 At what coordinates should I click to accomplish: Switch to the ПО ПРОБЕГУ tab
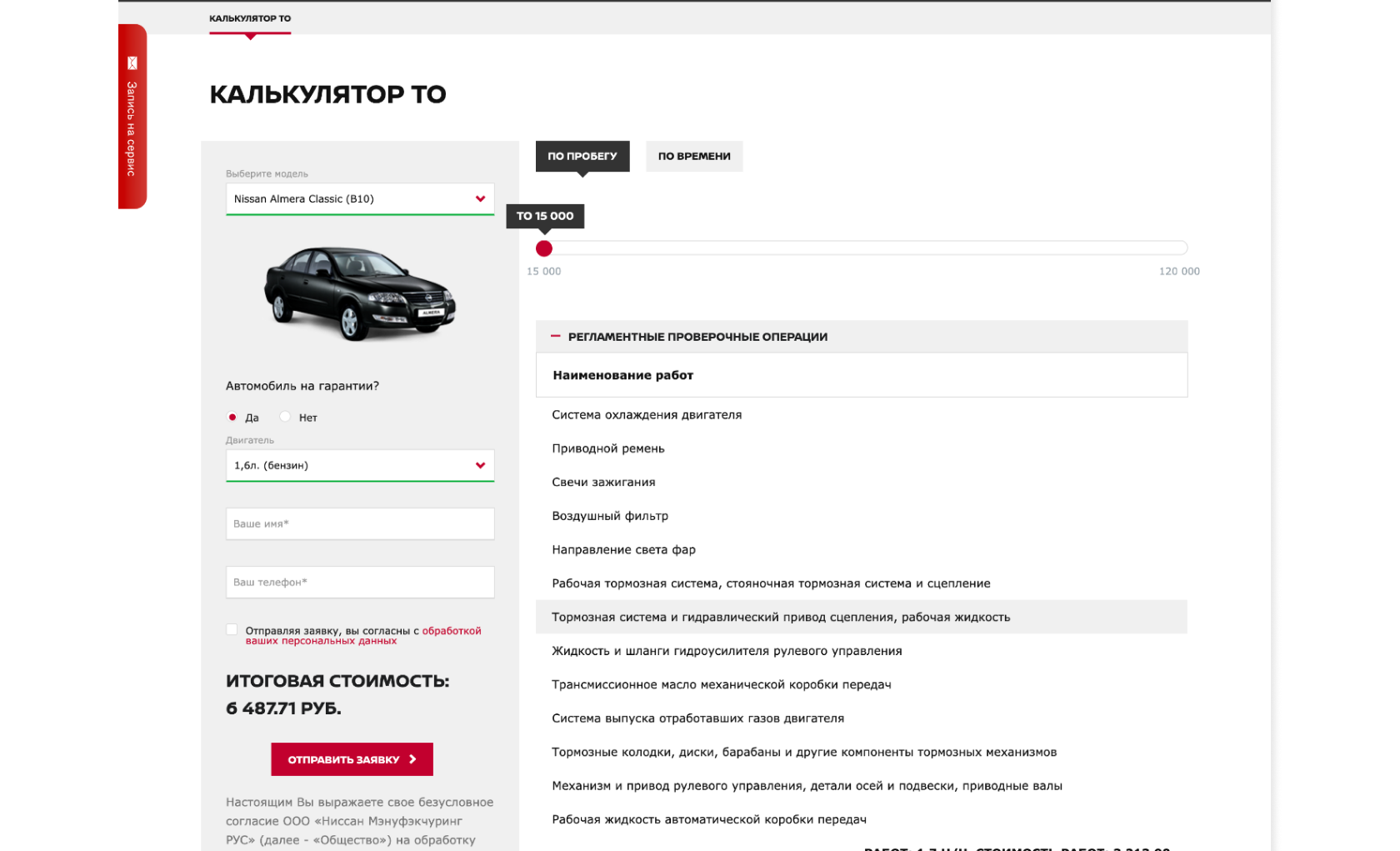[x=582, y=157]
